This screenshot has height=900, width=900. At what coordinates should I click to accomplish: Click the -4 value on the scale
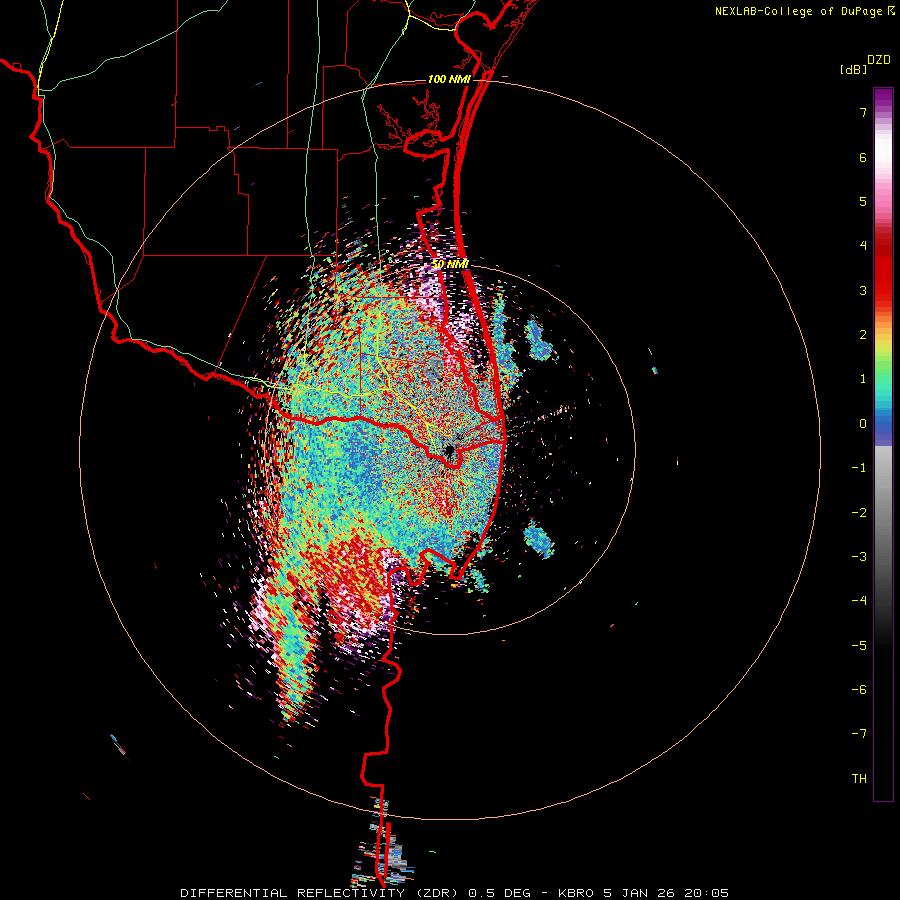click(859, 601)
